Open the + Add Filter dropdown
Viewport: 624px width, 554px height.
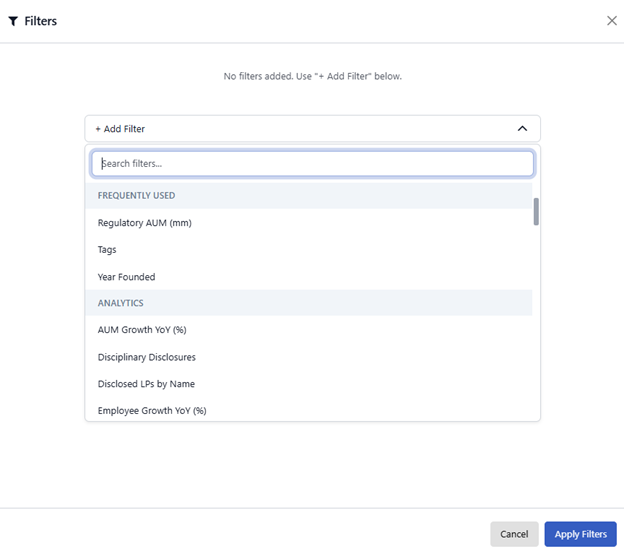click(x=300, y=129)
